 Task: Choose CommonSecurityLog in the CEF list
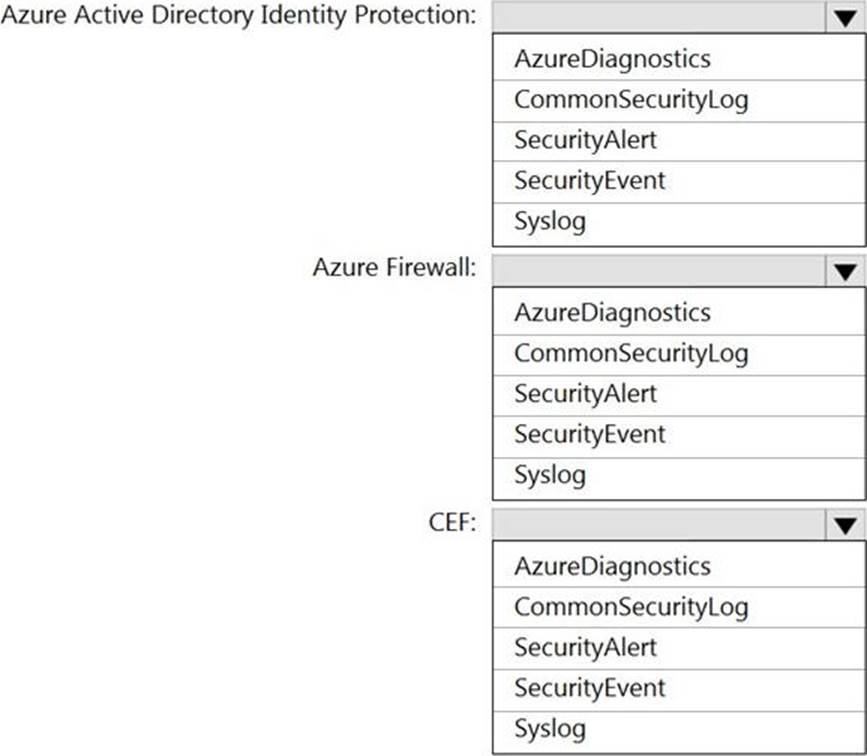(678, 607)
